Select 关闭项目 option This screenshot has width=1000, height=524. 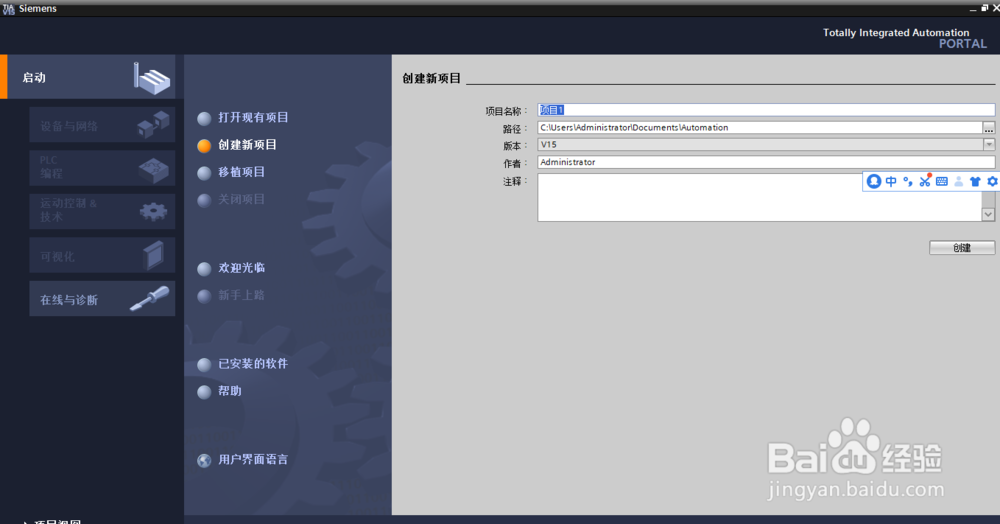pyautogui.click(x=232, y=200)
